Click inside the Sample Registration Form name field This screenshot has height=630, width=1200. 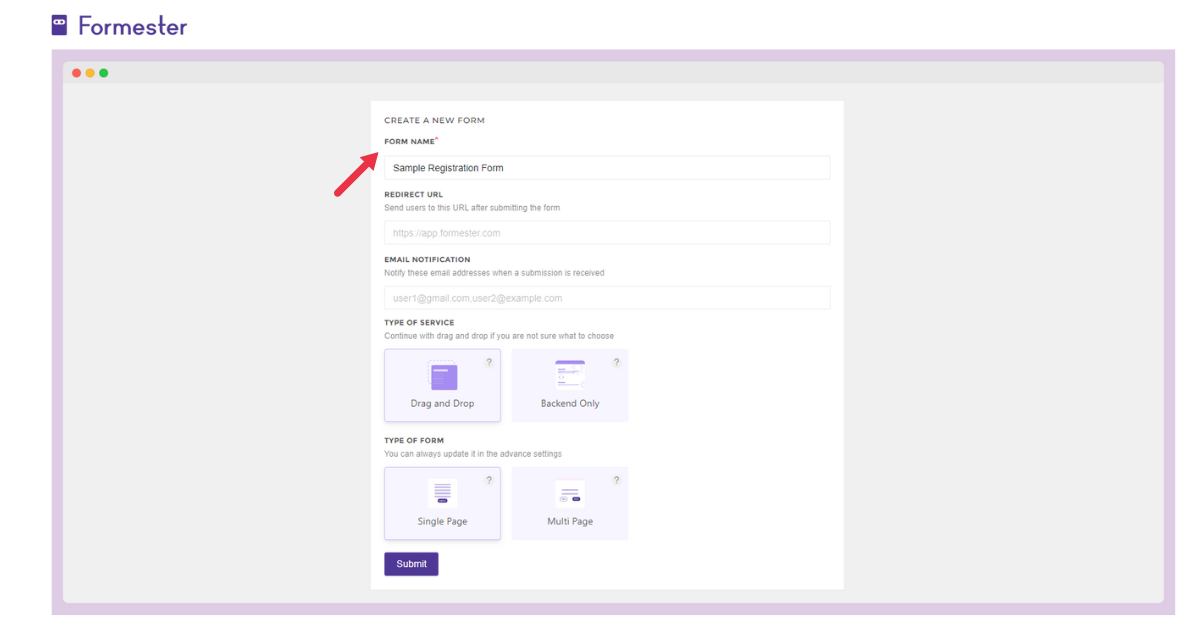coord(606,167)
